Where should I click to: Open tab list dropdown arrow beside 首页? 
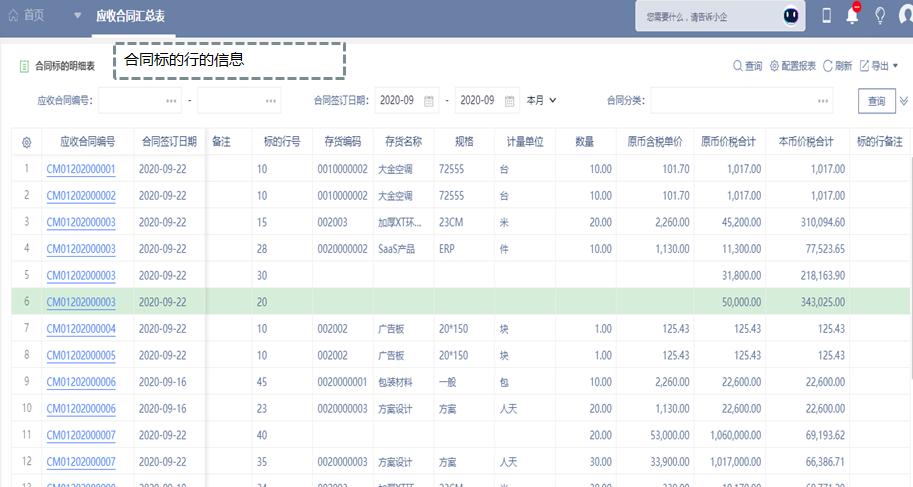[x=79, y=16]
